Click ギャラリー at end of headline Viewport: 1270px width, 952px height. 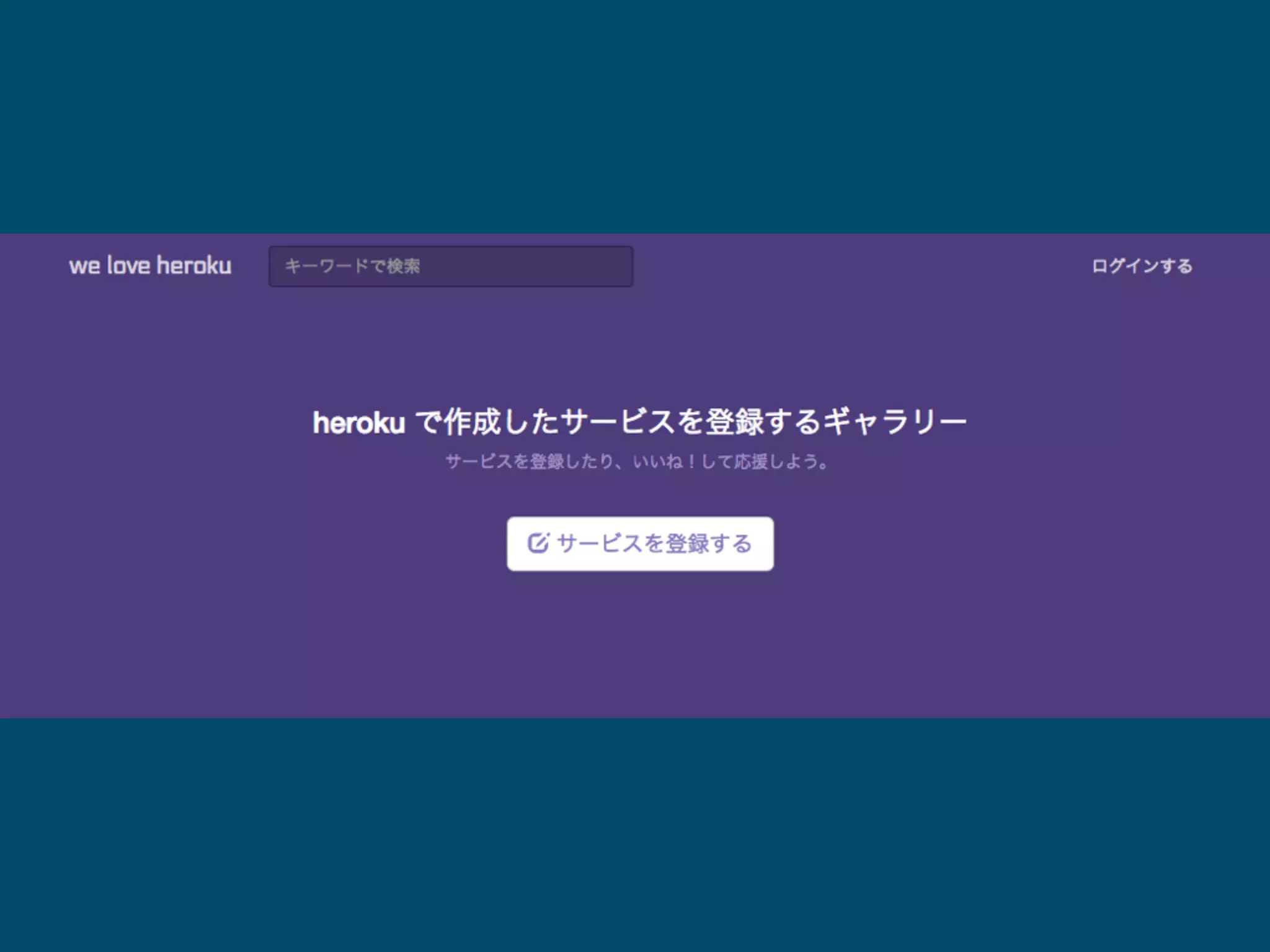(x=895, y=423)
